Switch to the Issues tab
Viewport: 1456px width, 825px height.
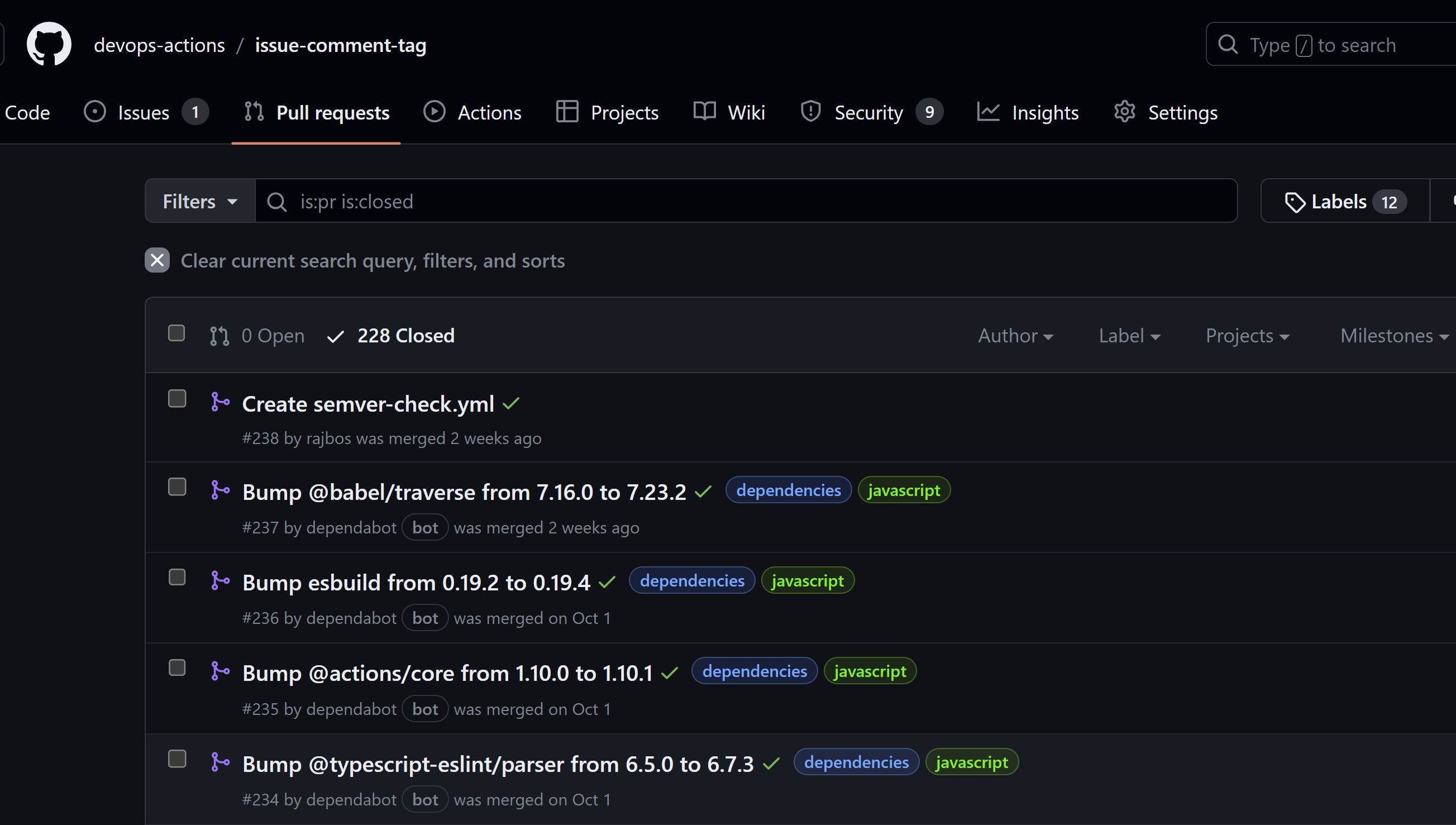click(x=146, y=112)
